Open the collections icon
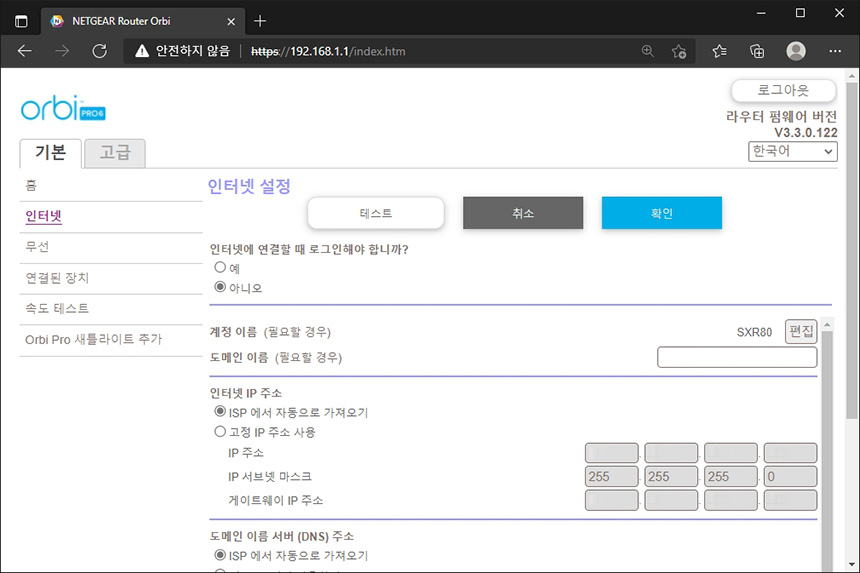Image resolution: width=860 pixels, height=573 pixels. pyautogui.click(x=757, y=51)
